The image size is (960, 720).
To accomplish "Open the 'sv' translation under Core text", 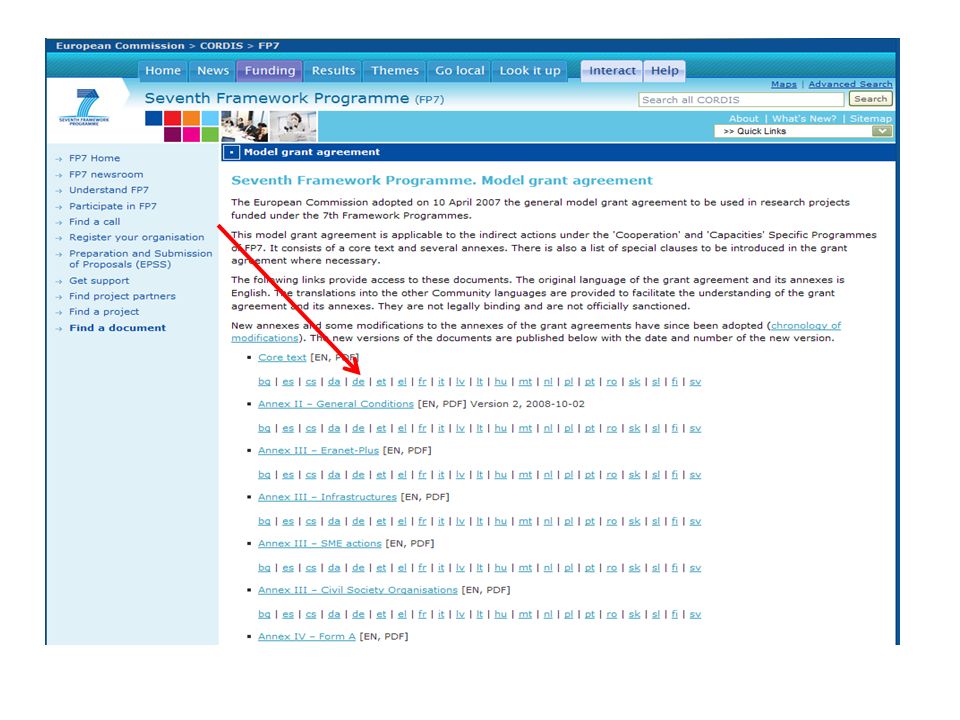I will click(695, 381).
